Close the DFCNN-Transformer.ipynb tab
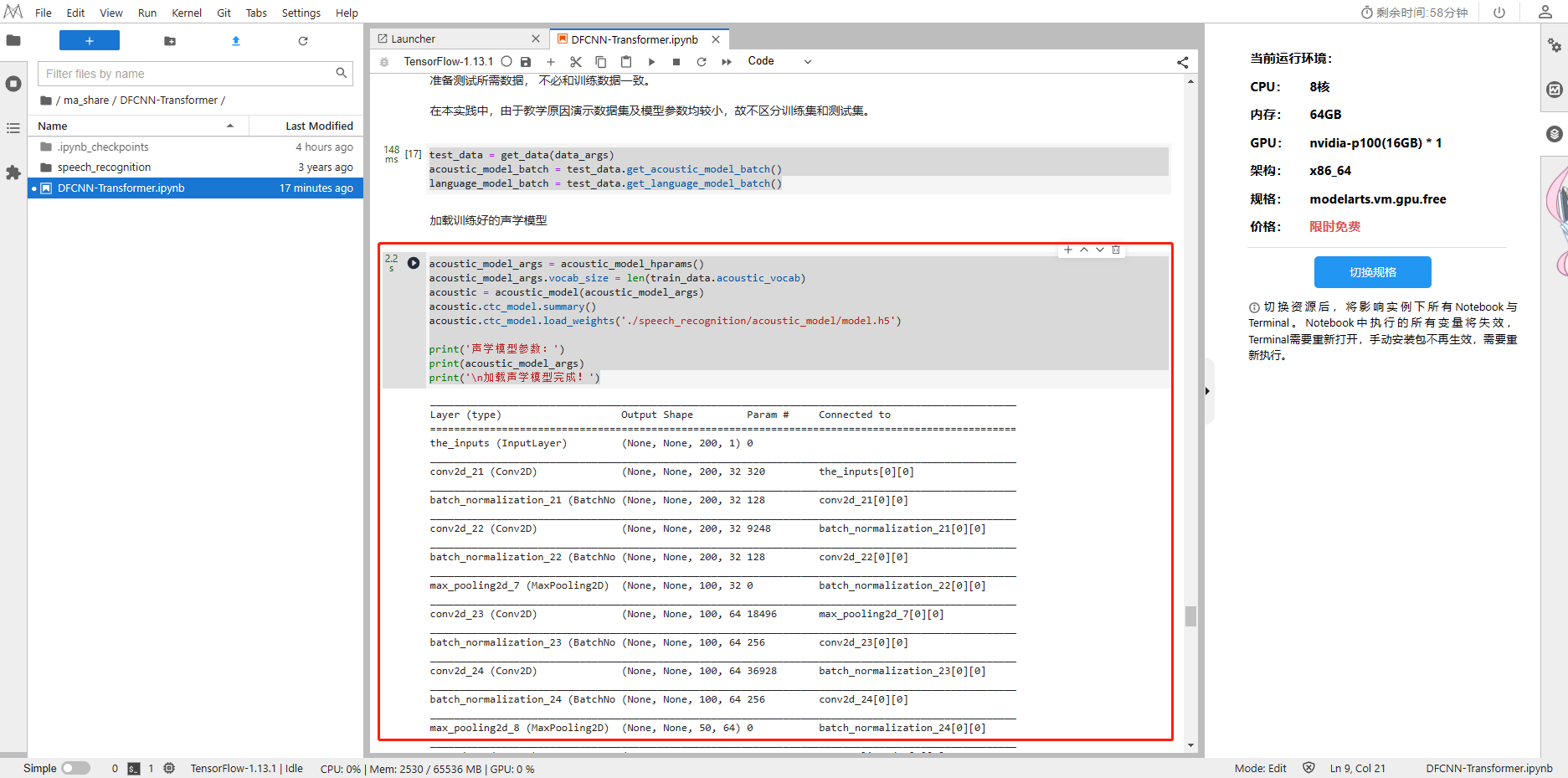The height and width of the screenshot is (778, 1568). coord(716,39)
